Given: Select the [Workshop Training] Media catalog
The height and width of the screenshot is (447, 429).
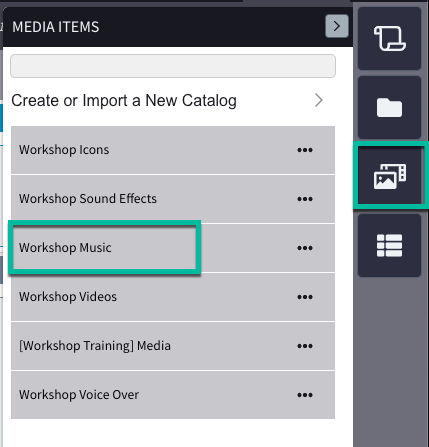Looking at the screenshot, I should click(x=95, y=346).
